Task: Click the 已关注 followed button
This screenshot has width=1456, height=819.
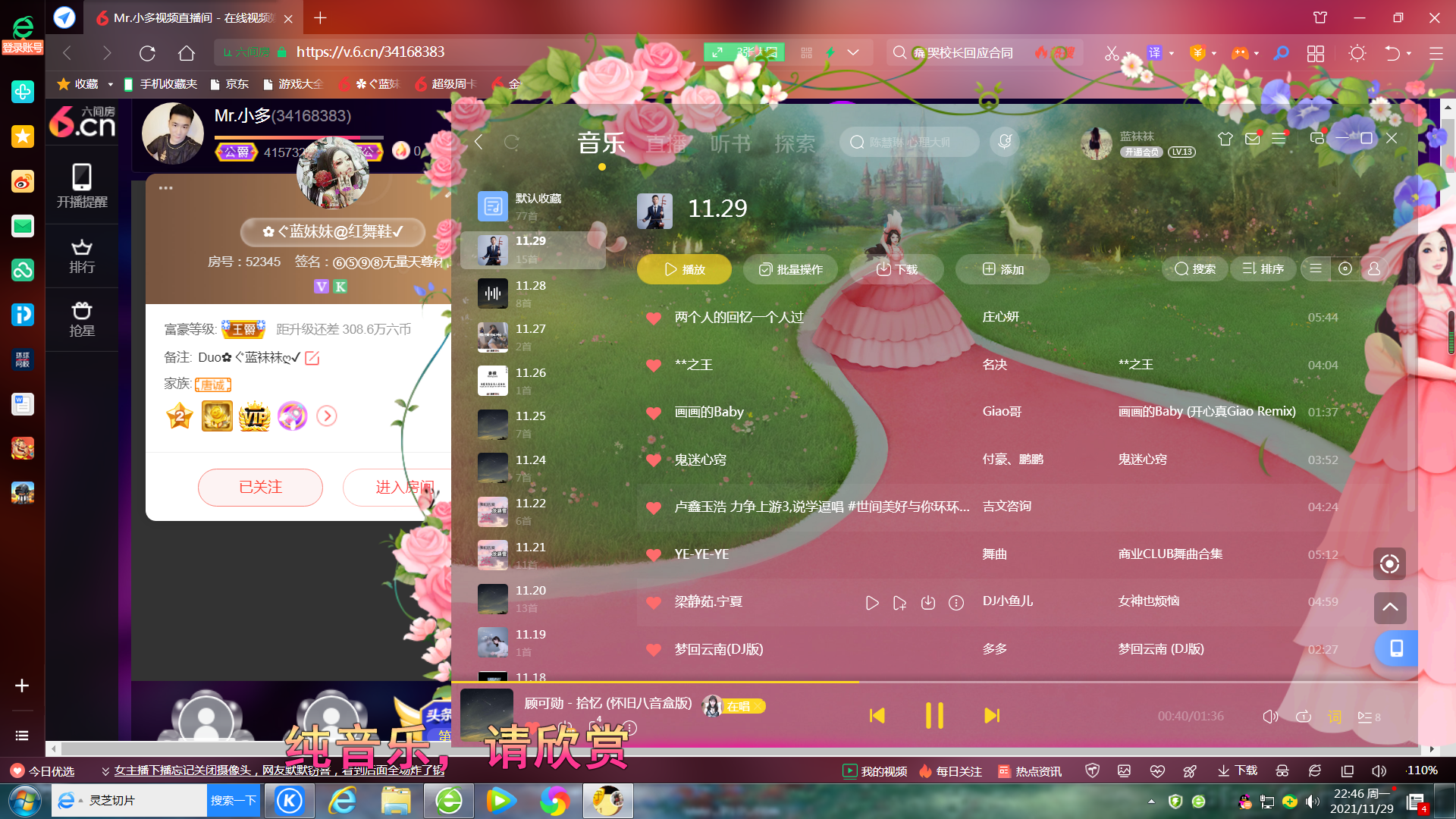Action: pos(260,487)
